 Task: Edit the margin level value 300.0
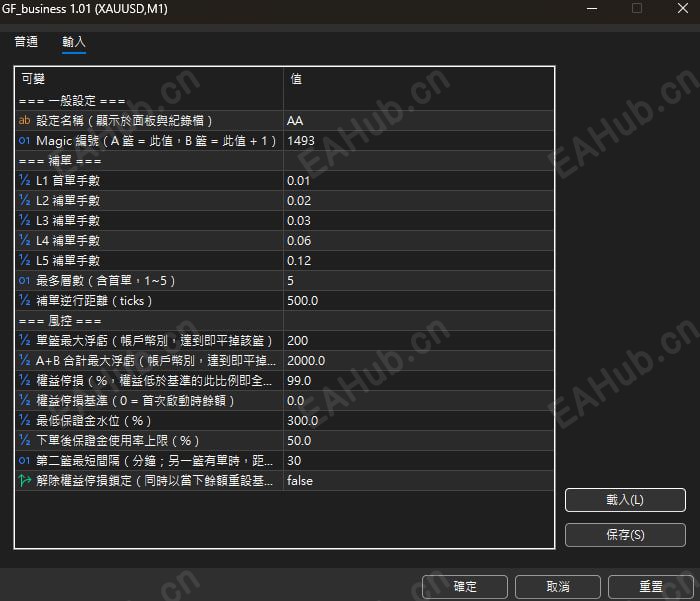[x=418, y=421]
